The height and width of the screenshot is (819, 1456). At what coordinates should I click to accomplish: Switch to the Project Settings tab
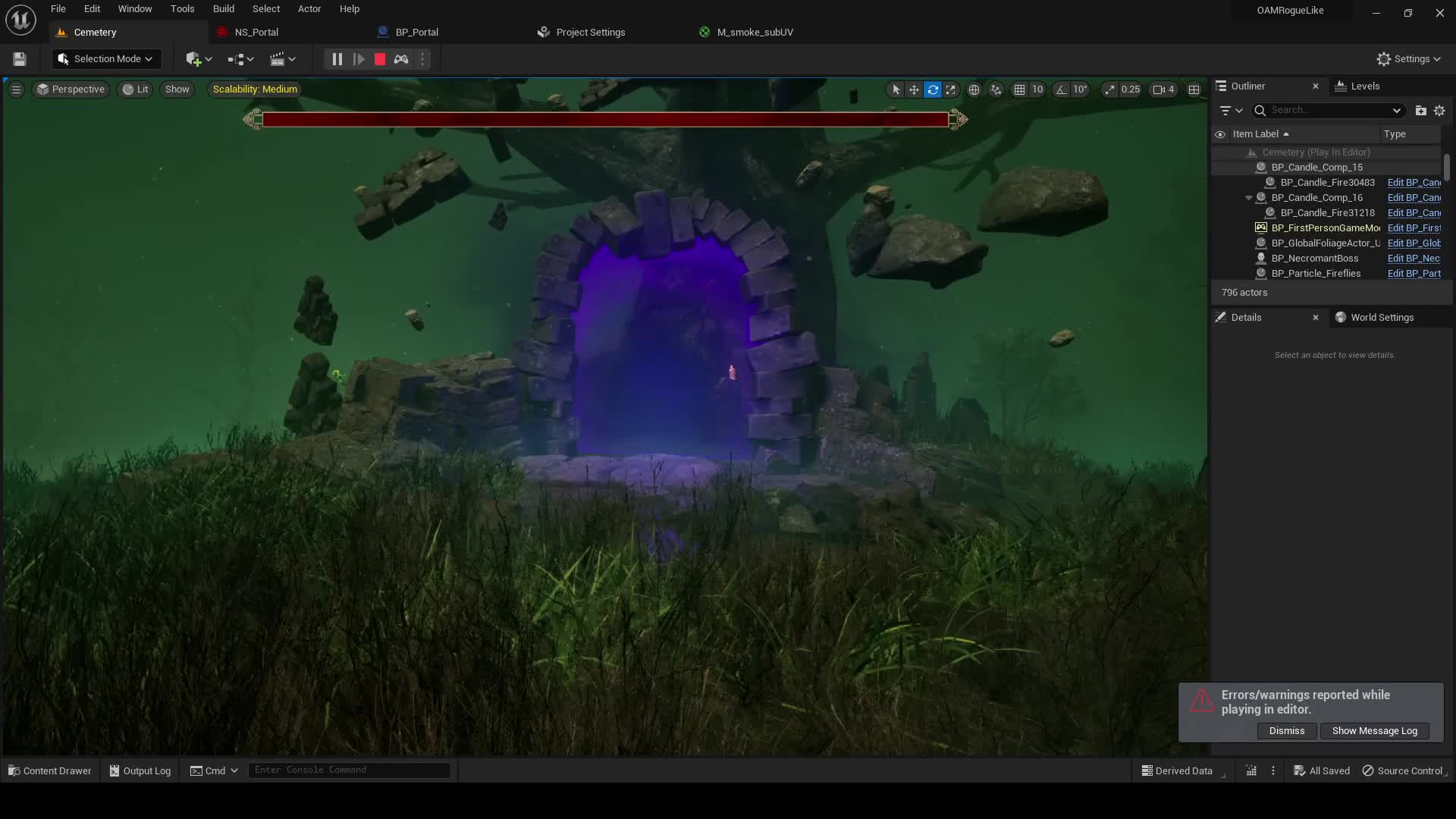[591, 33]
